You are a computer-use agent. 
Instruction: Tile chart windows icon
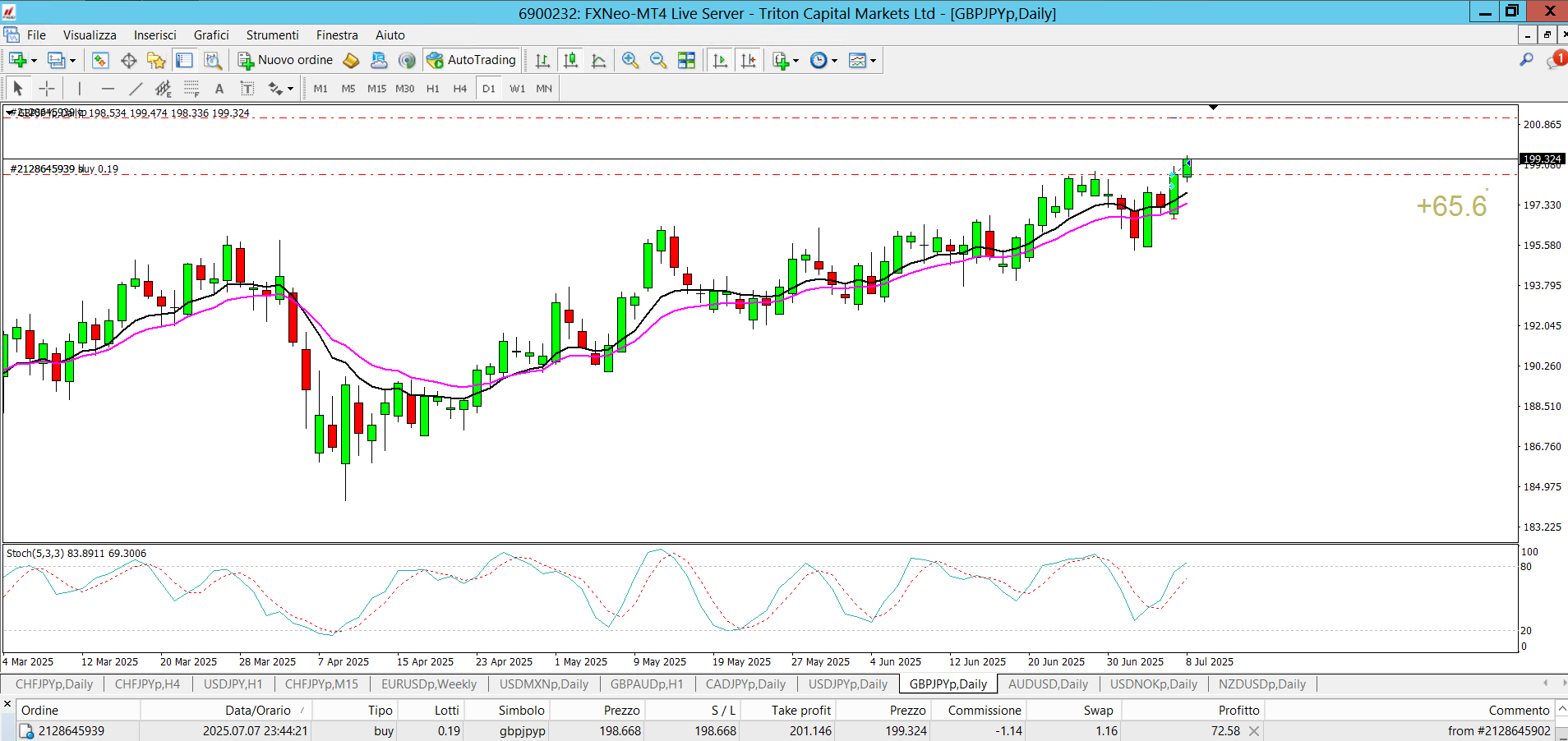click(x=686, y=60)
